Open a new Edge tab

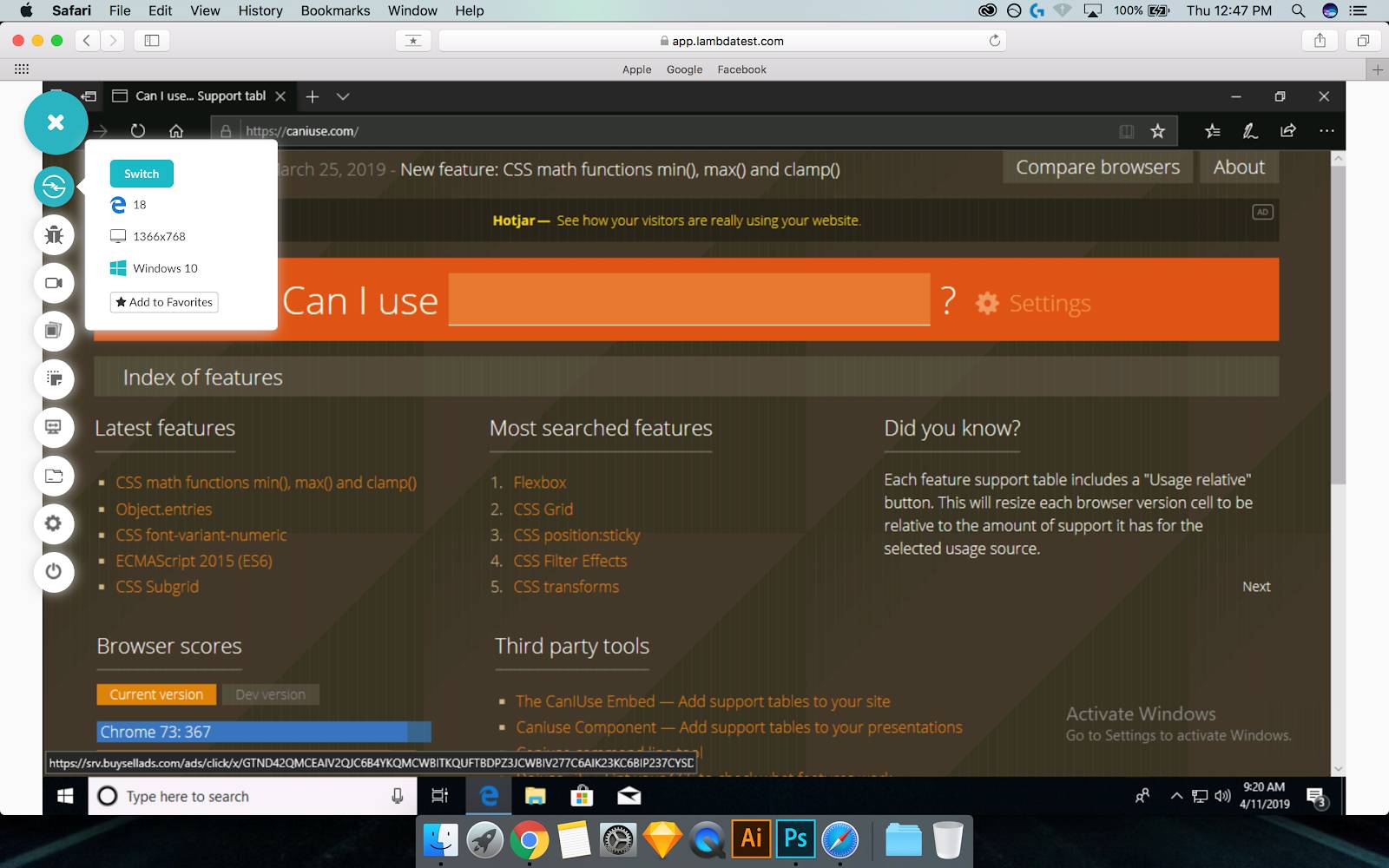(313, 96)
